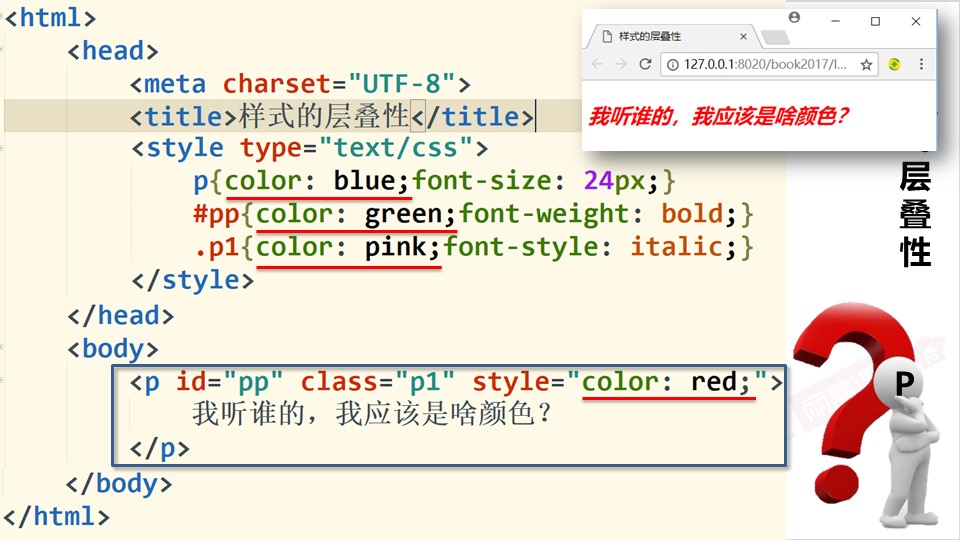Click the <head> opening tag
The image size is (960, 540).
pyautogui.click(x=113, y=51)
